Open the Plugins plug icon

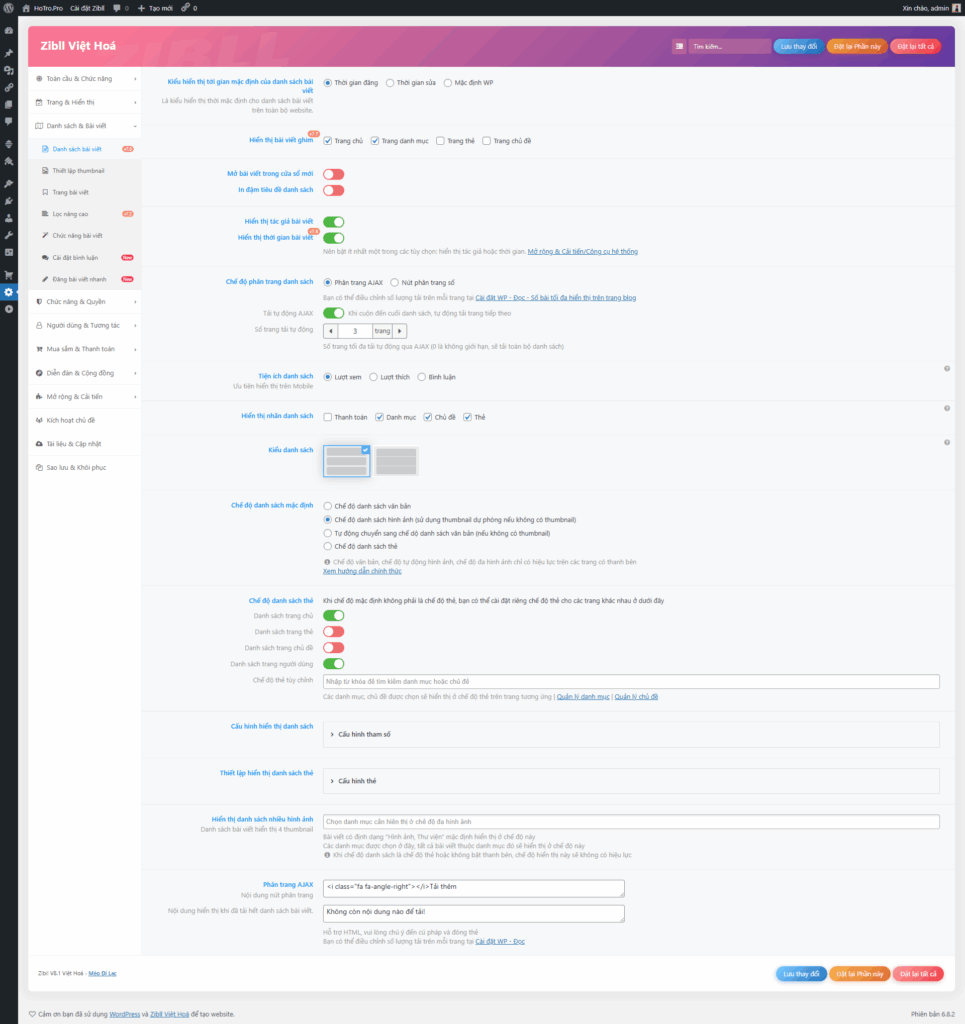pyautogui.click(x=8, y=201)
